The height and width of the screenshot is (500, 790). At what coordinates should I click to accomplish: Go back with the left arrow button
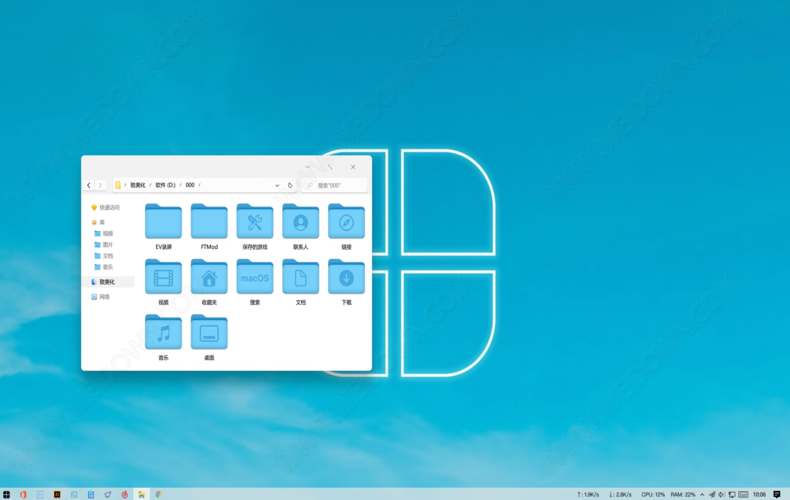(x=89, y=185)
